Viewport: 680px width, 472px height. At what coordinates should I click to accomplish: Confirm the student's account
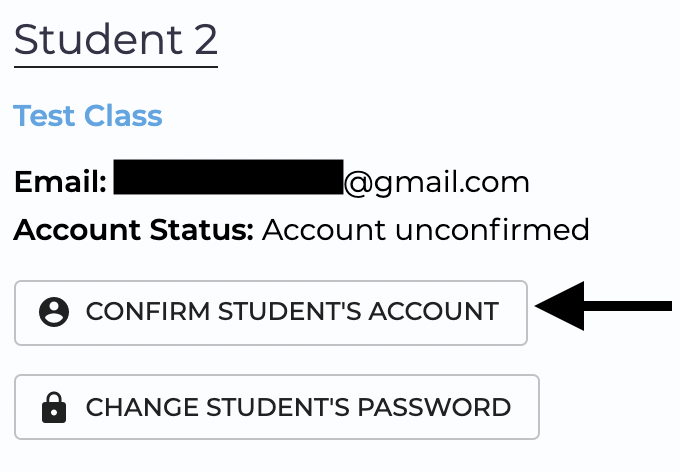(x=271, y=313)
